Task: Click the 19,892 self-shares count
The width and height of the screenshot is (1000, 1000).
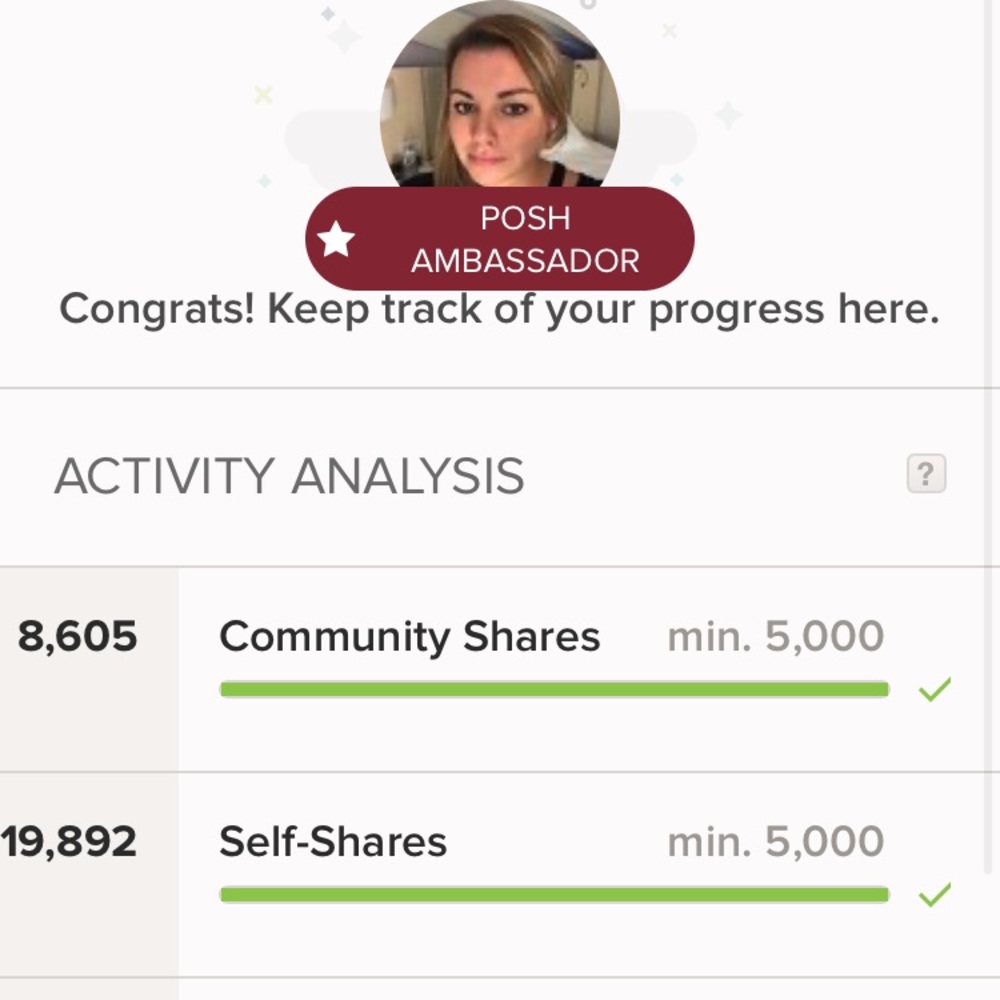Action: [x=69, y=842]
